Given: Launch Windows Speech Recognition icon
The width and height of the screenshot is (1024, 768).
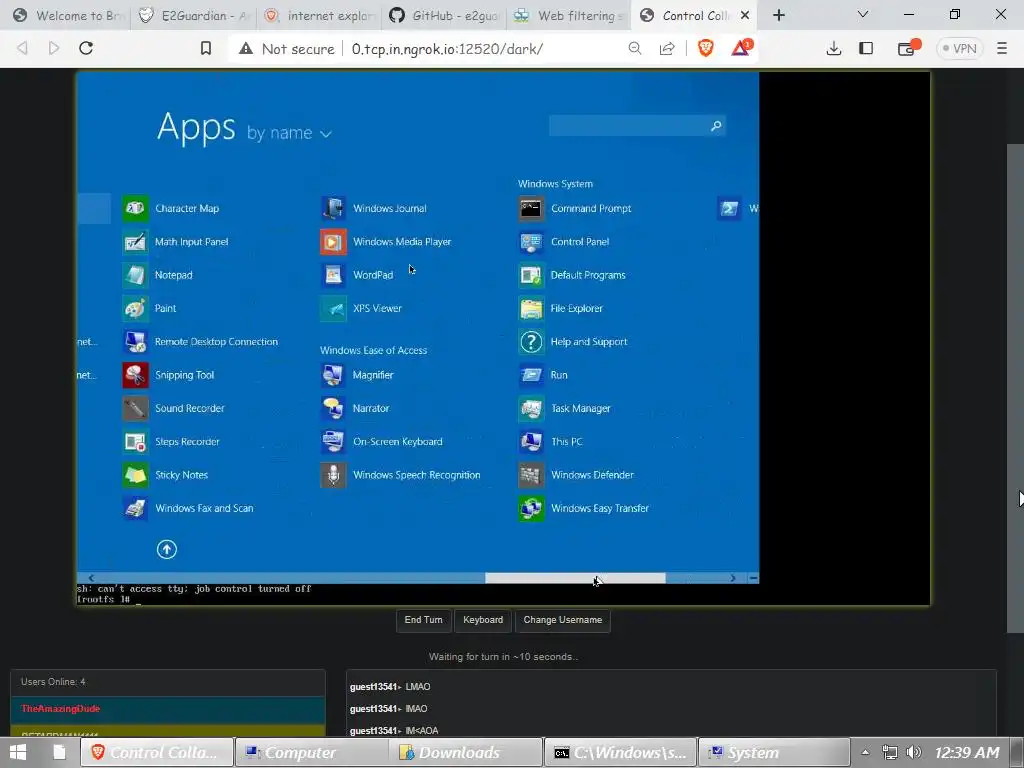Looking at the screenshot, I should 333,475.
